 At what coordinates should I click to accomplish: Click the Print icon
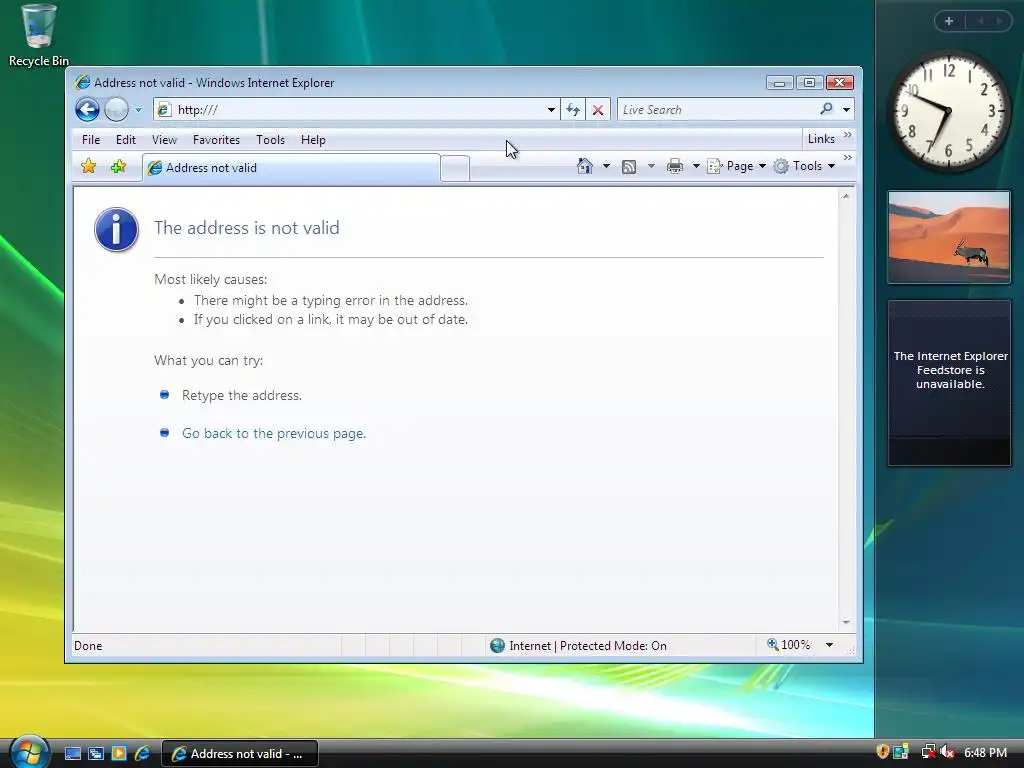coord(675,167)
